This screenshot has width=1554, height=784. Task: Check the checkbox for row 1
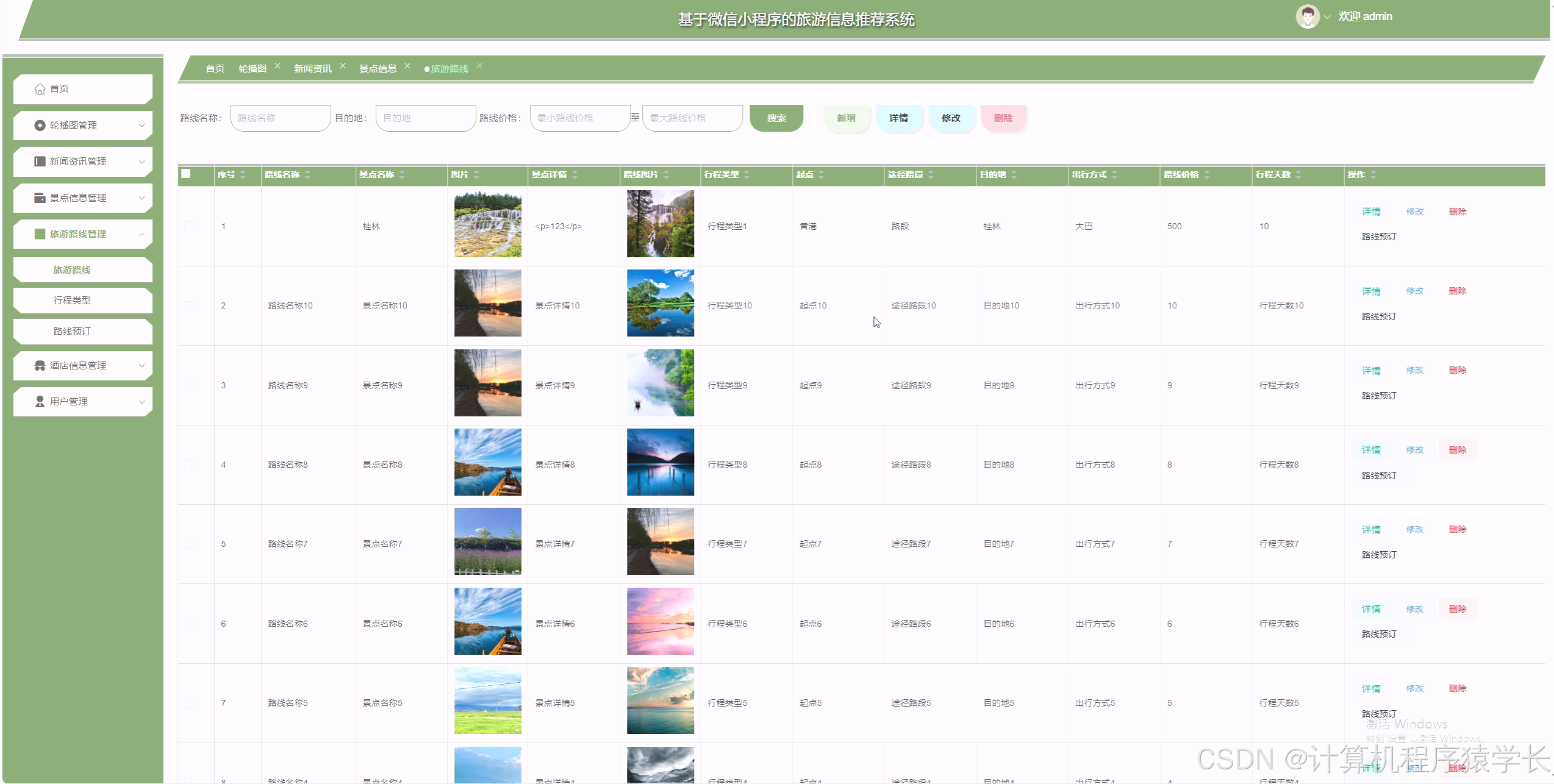[188, 226]
